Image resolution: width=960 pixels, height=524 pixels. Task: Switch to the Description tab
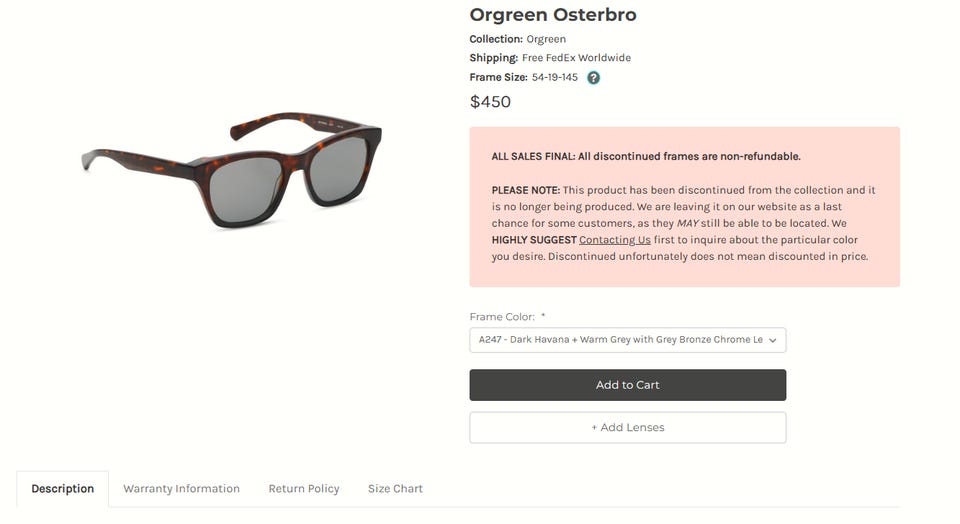(x=62, y=489)
